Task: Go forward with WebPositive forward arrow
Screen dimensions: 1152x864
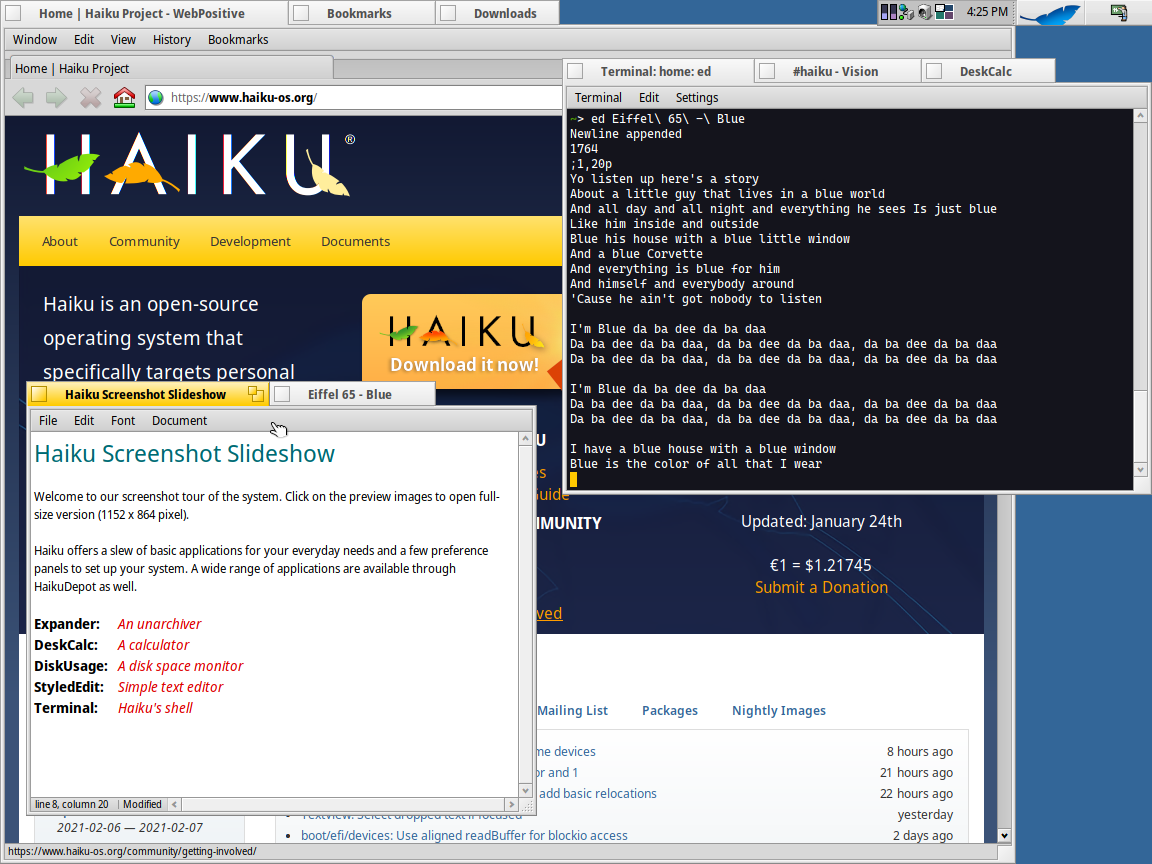Action: tap(57, 98)
